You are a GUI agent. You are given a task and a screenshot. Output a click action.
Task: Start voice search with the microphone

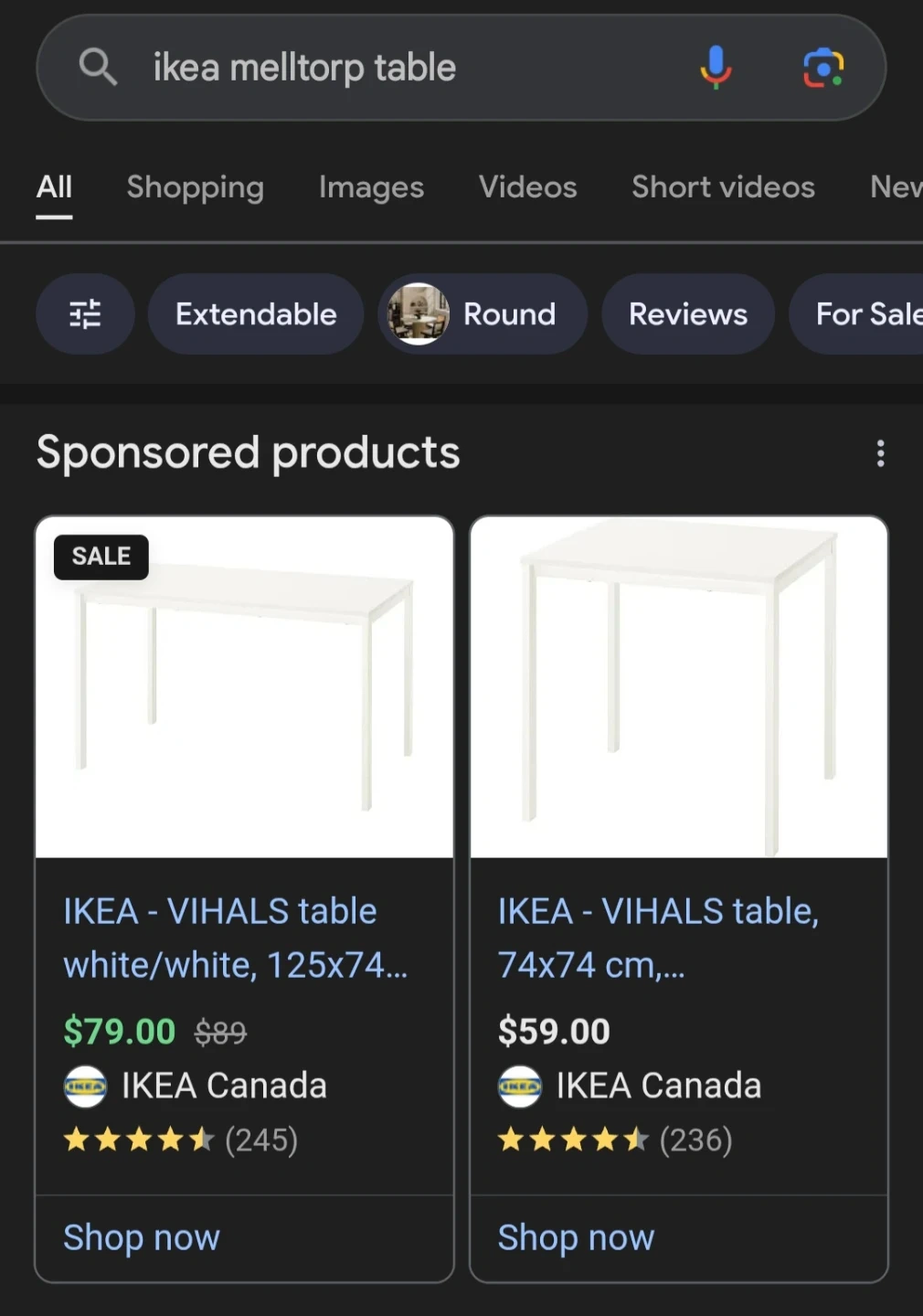pos(716,67)
